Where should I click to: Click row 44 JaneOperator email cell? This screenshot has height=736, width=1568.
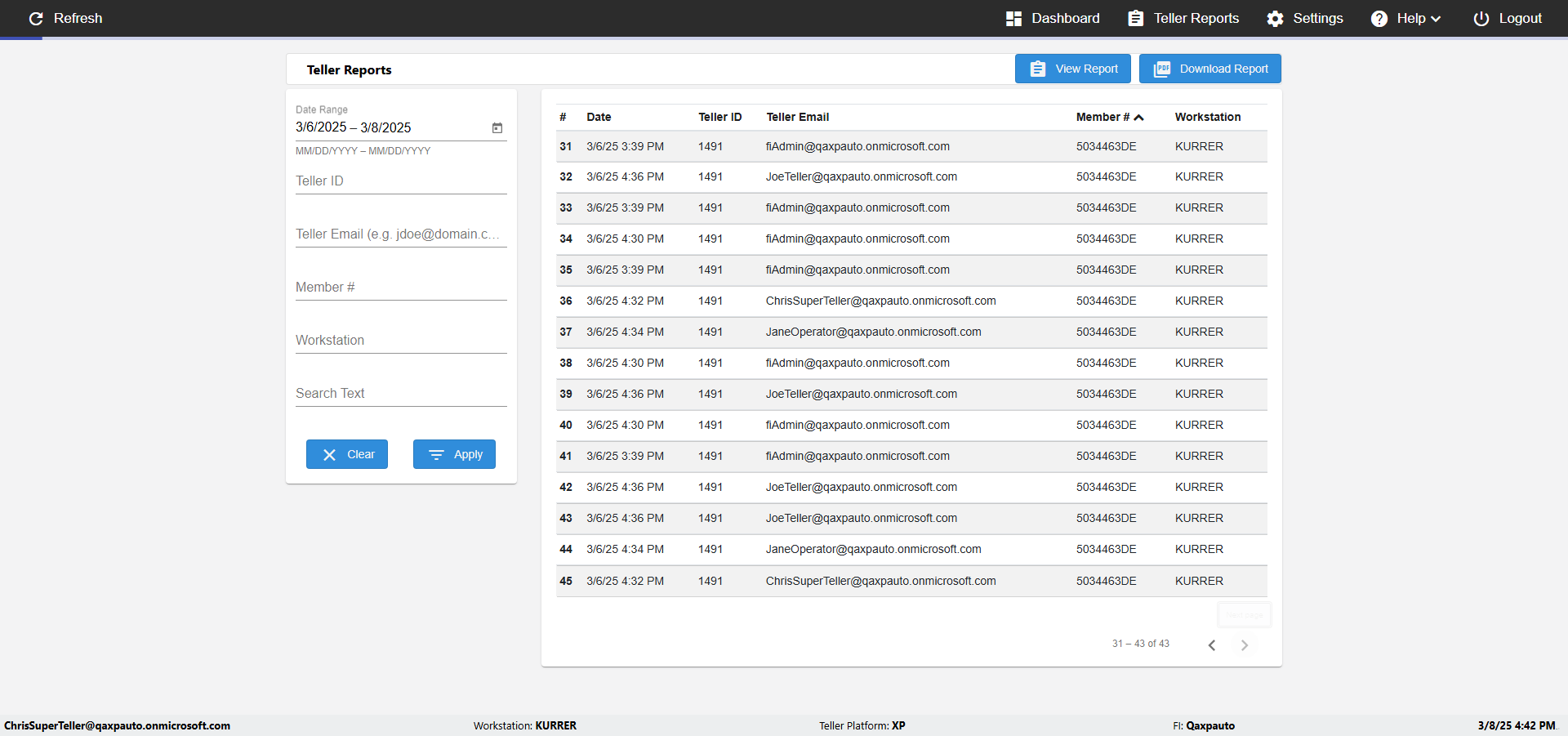(x=873, y=549)
